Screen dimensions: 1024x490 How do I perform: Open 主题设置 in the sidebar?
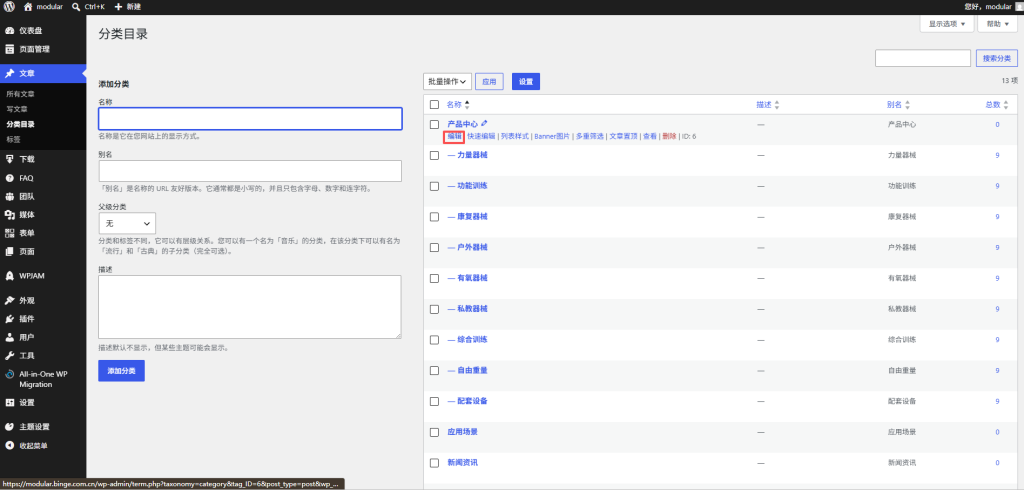click(x=43, y=427)
